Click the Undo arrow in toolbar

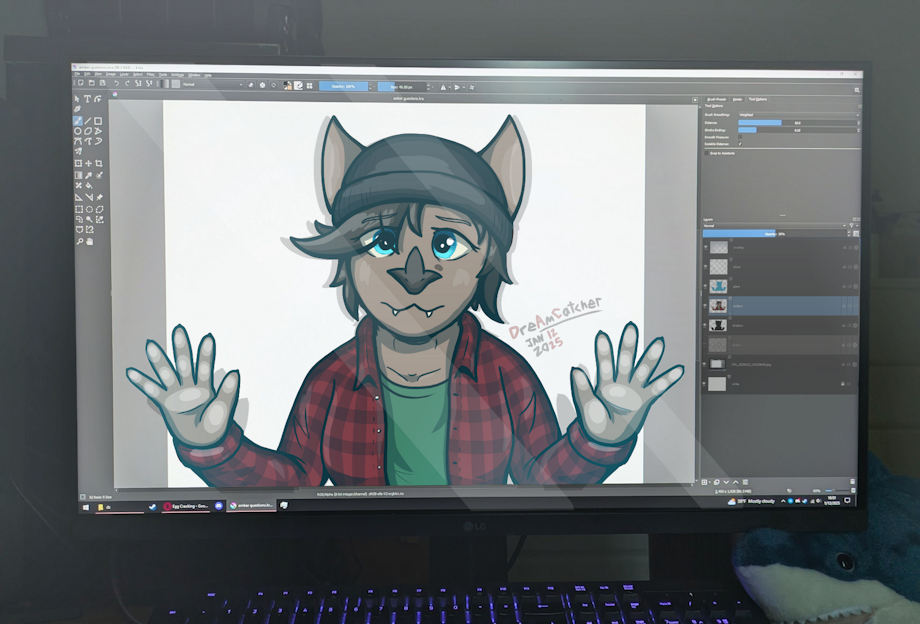click(x=117, y=83)
